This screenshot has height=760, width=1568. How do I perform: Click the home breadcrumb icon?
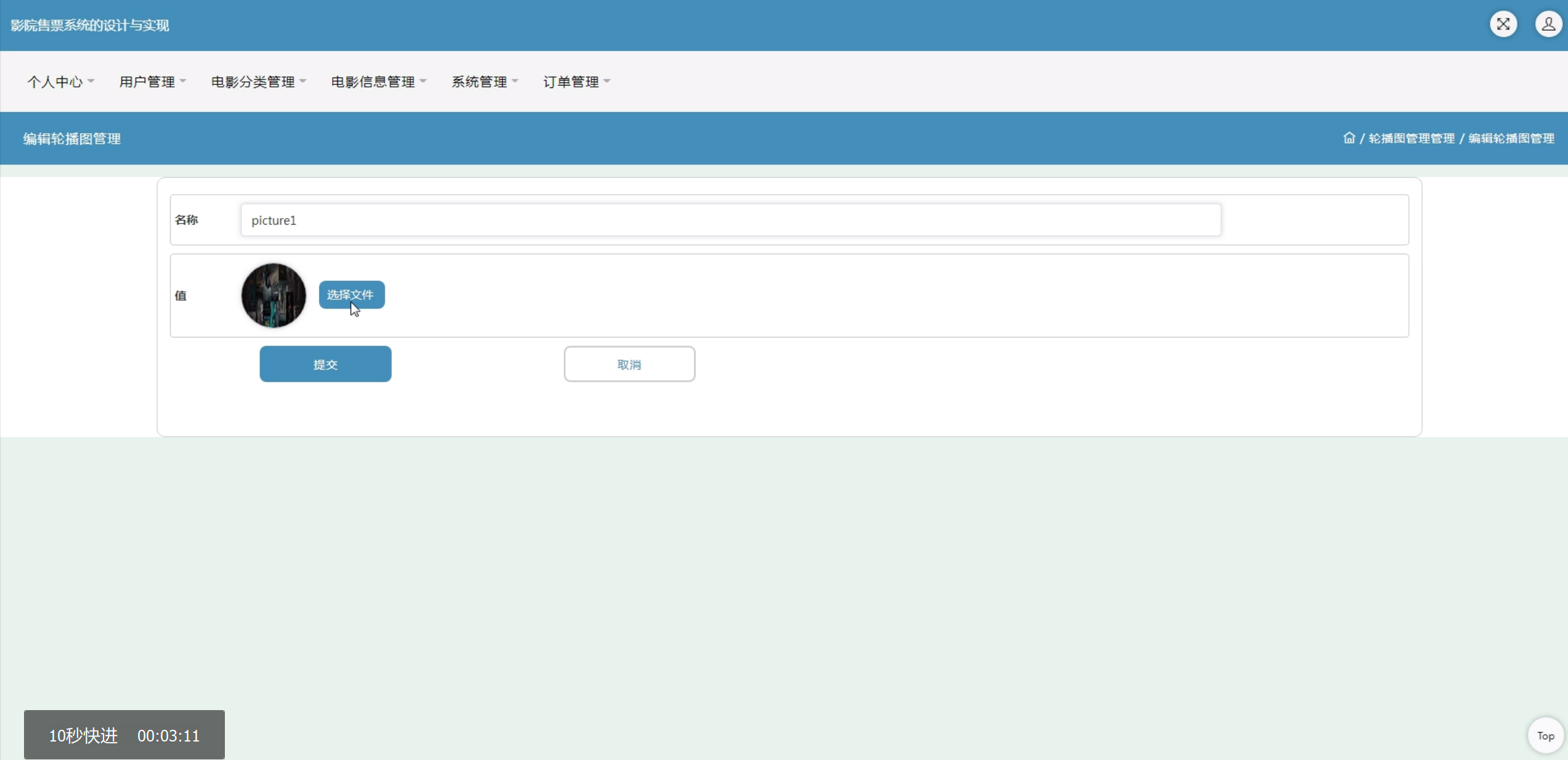(1349, 138)
